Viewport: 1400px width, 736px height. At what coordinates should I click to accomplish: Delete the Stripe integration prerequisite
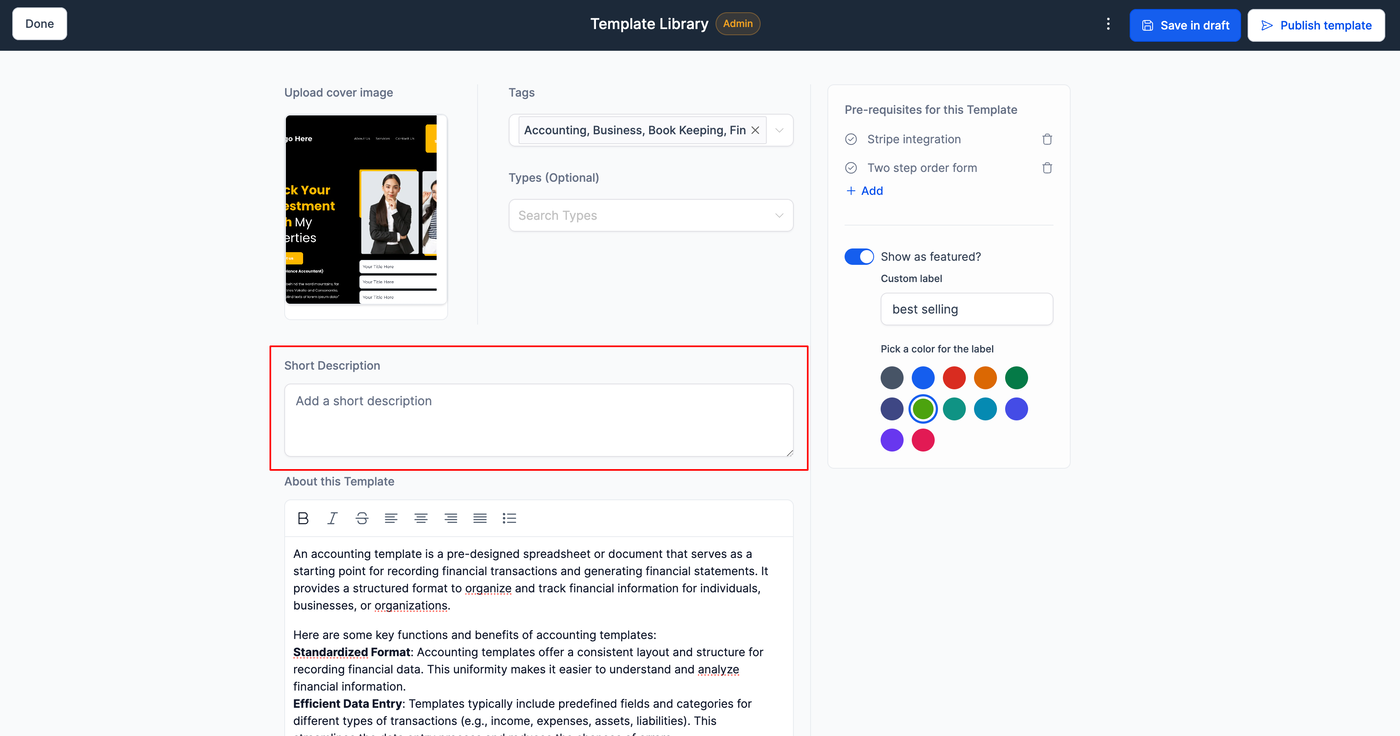pos(1047,140)
